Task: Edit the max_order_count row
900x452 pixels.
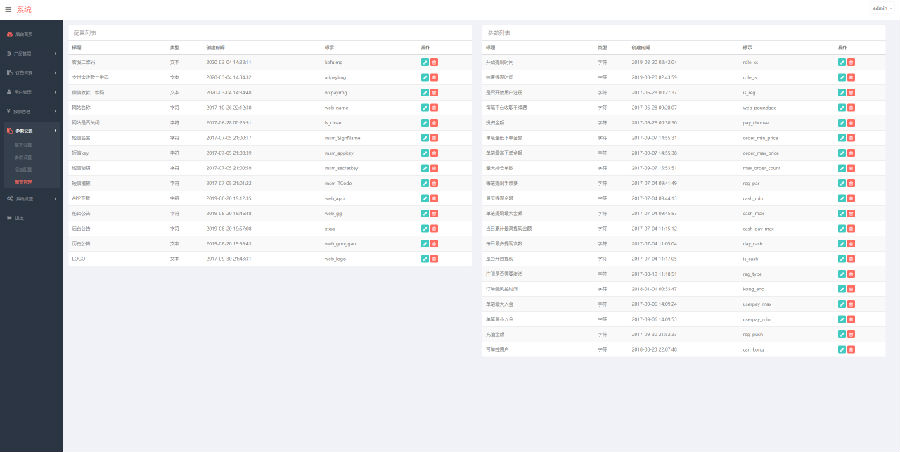Action: coord(841,168)
